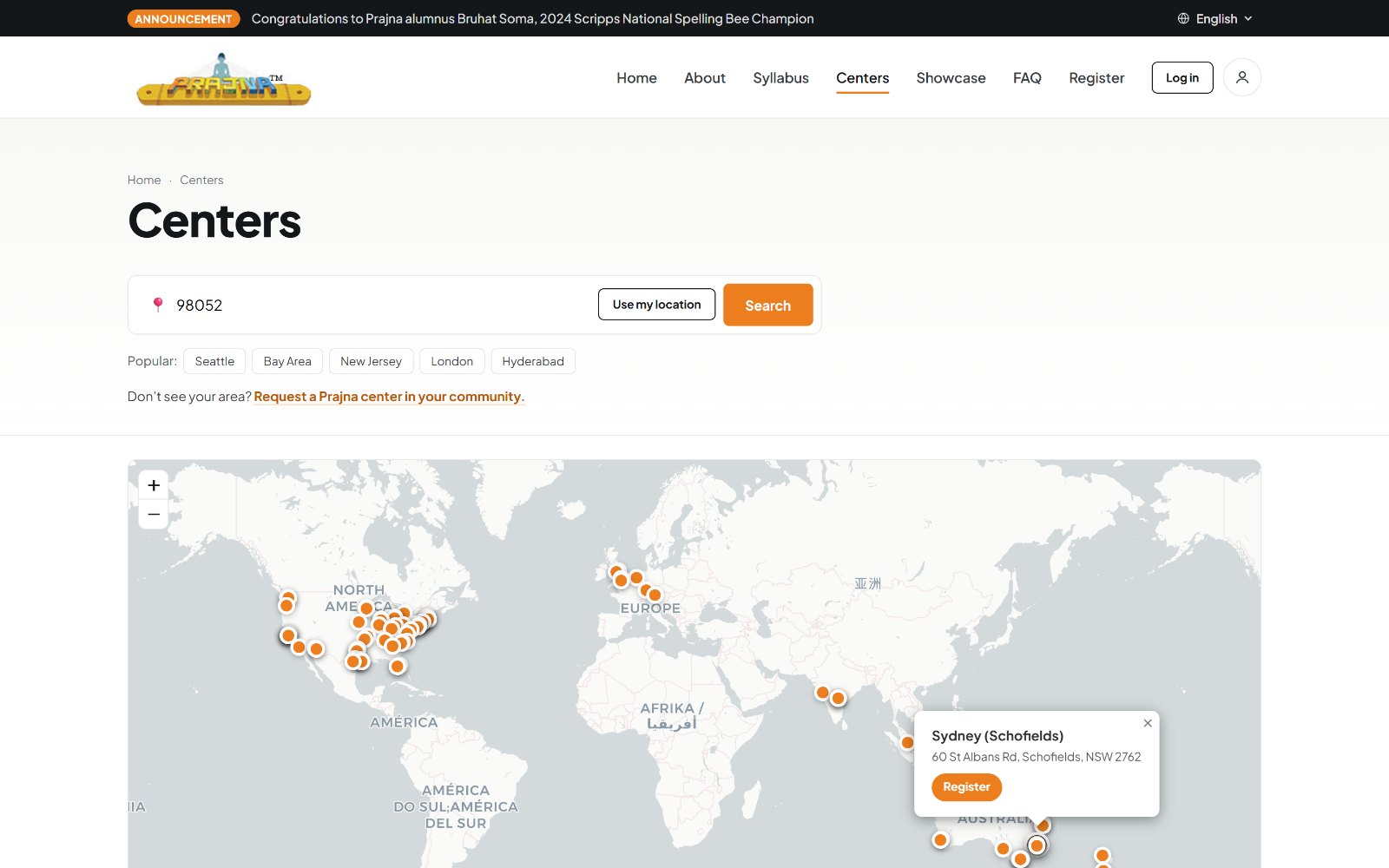The height and width of the screenshot is (868, 1389).
Task: Select the Bay Area popular chip
Action: tap(287, 361)
